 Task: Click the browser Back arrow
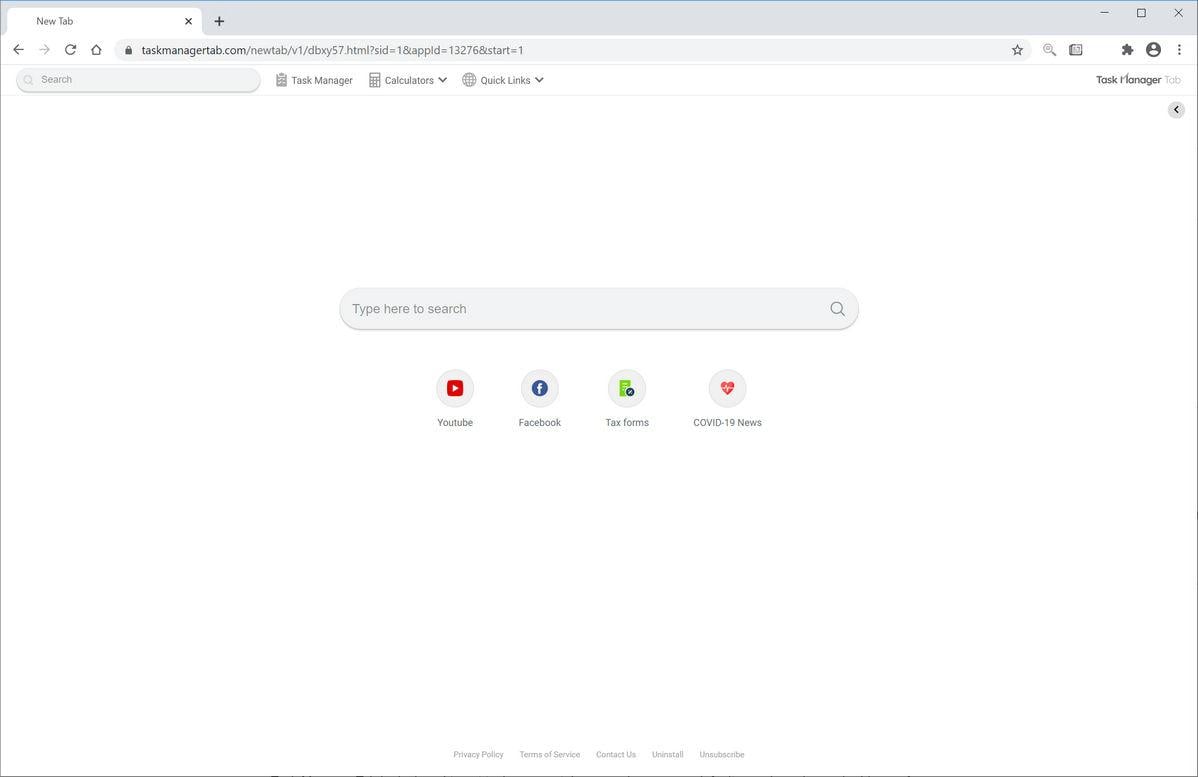pos(18,50)
